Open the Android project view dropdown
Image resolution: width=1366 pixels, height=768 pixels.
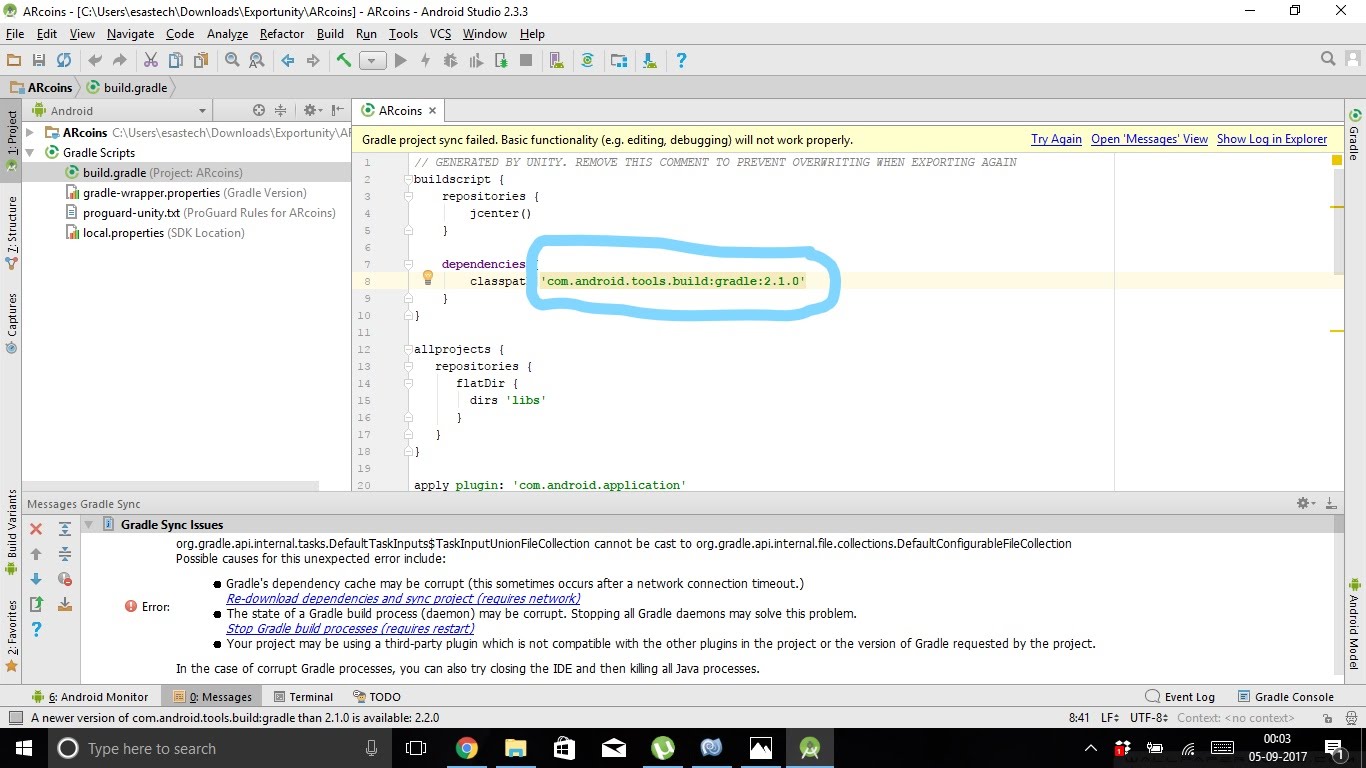click(128, 111)
